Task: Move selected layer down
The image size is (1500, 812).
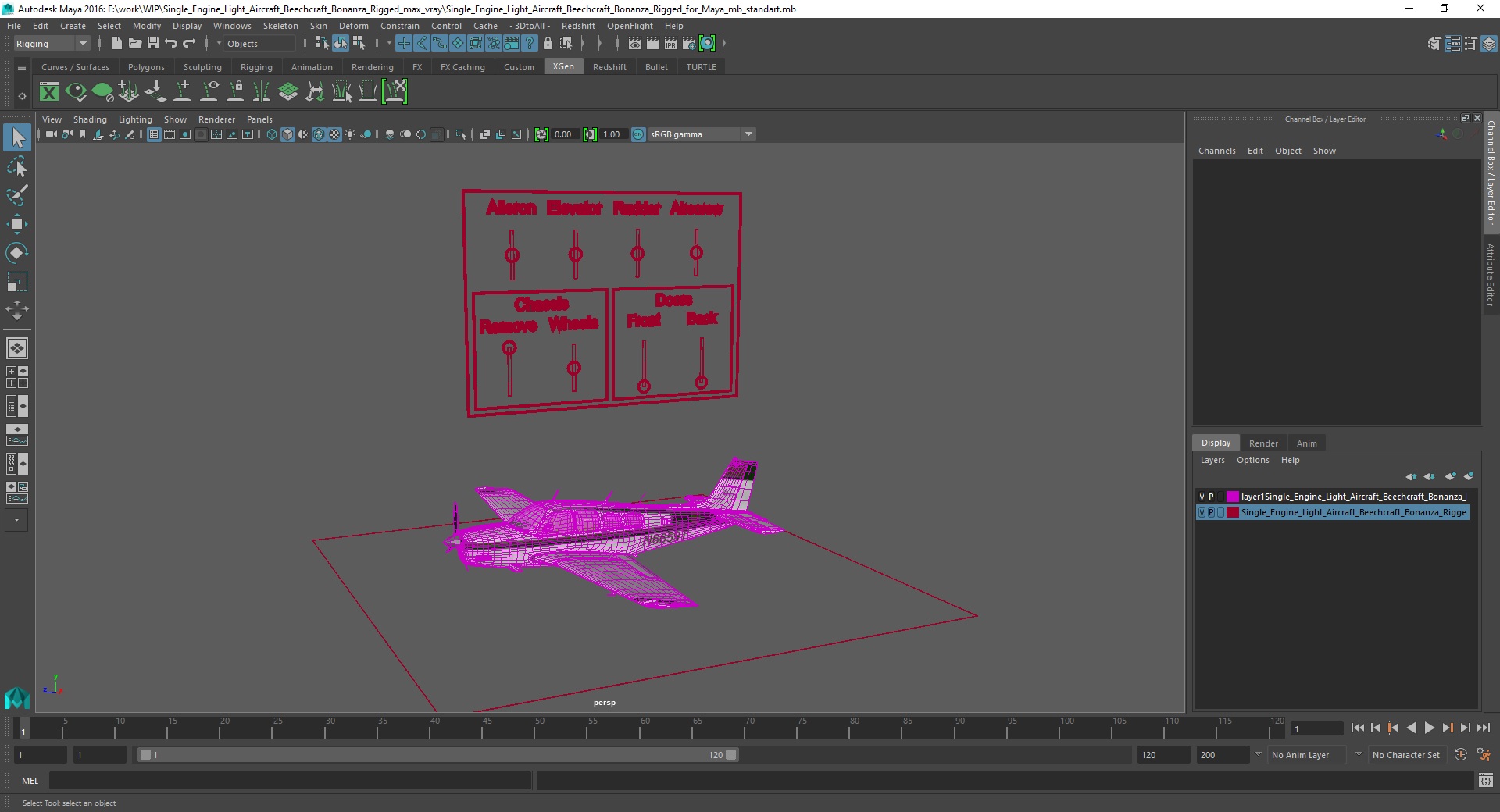Action: click(1430, 476)
